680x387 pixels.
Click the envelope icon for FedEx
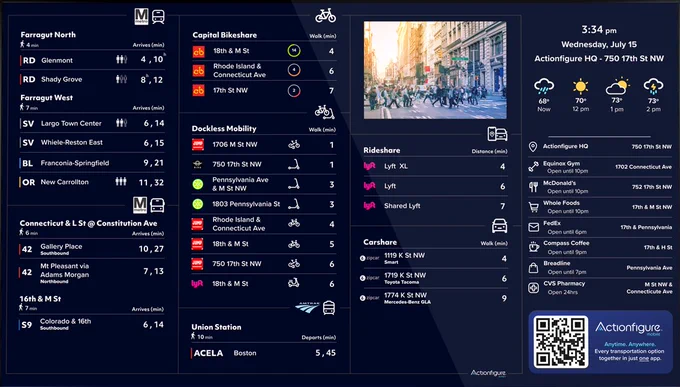[x=533, y=227]
